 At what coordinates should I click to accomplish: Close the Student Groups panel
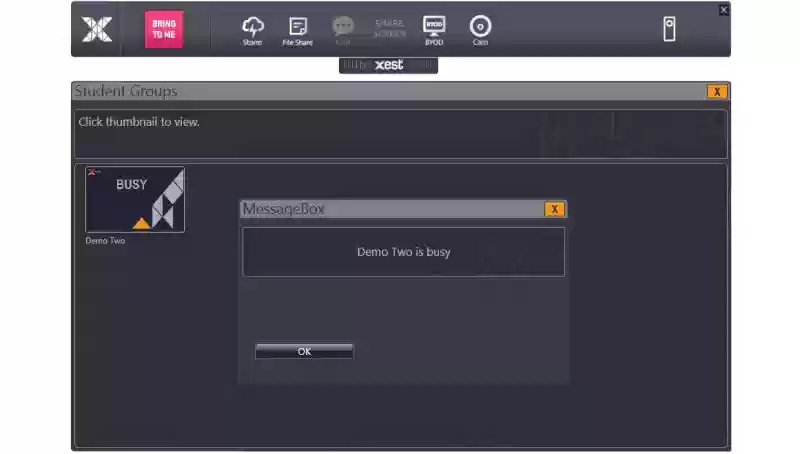pos(717,91)
